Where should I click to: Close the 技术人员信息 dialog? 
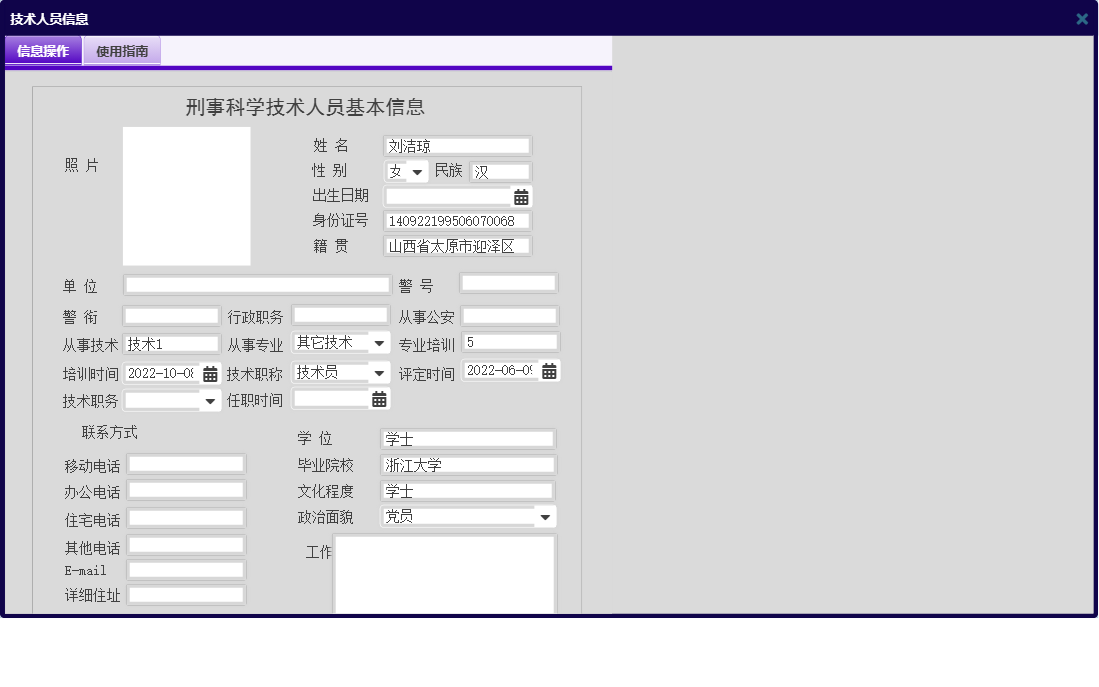(x=1081, y=17)
